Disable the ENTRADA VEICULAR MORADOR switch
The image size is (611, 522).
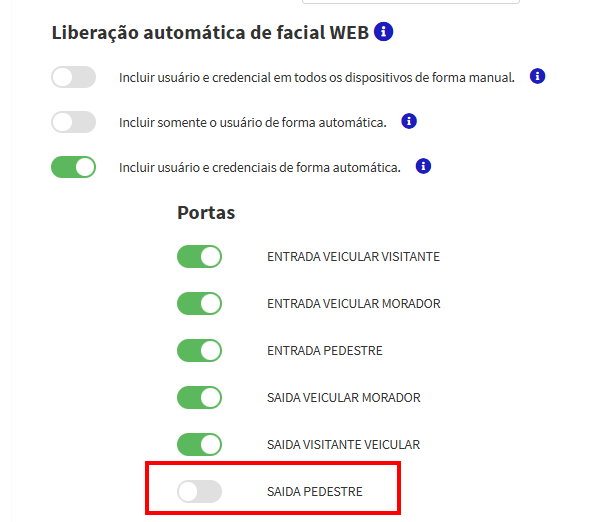pyautogui.click(x=199, y=303)
